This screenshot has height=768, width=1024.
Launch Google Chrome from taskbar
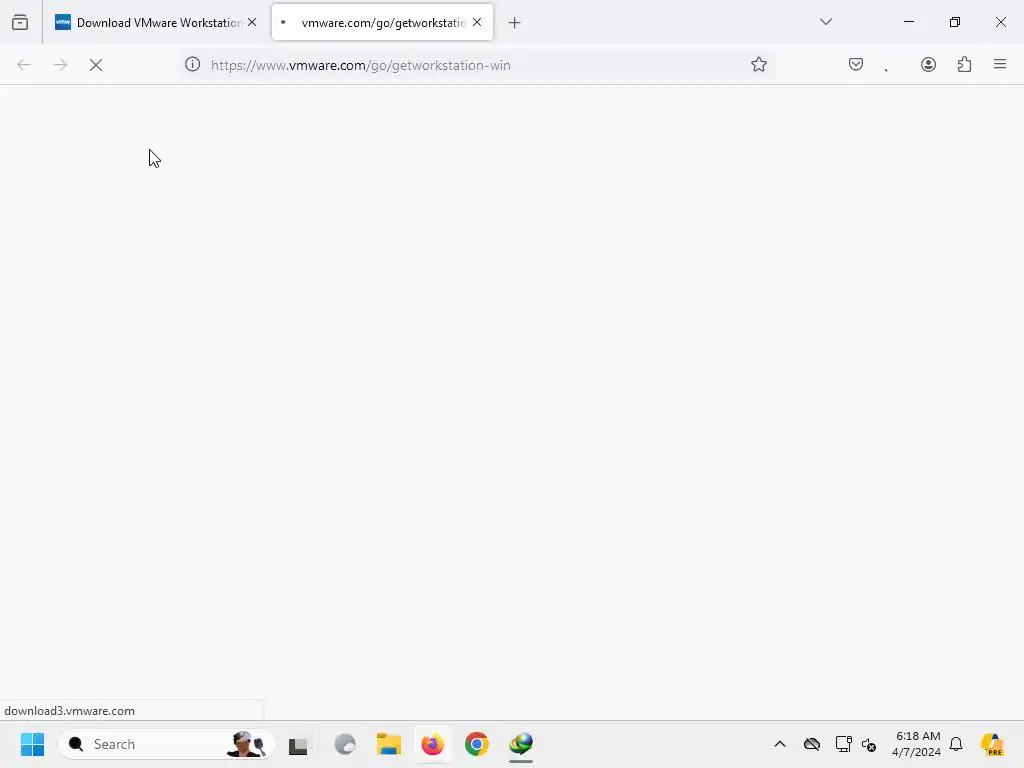[477, 744]
